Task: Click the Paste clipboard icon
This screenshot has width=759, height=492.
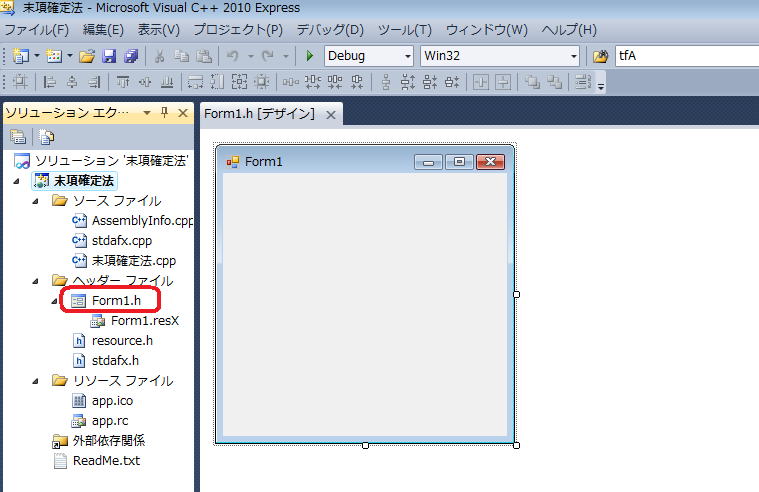Action: point(204,56)
